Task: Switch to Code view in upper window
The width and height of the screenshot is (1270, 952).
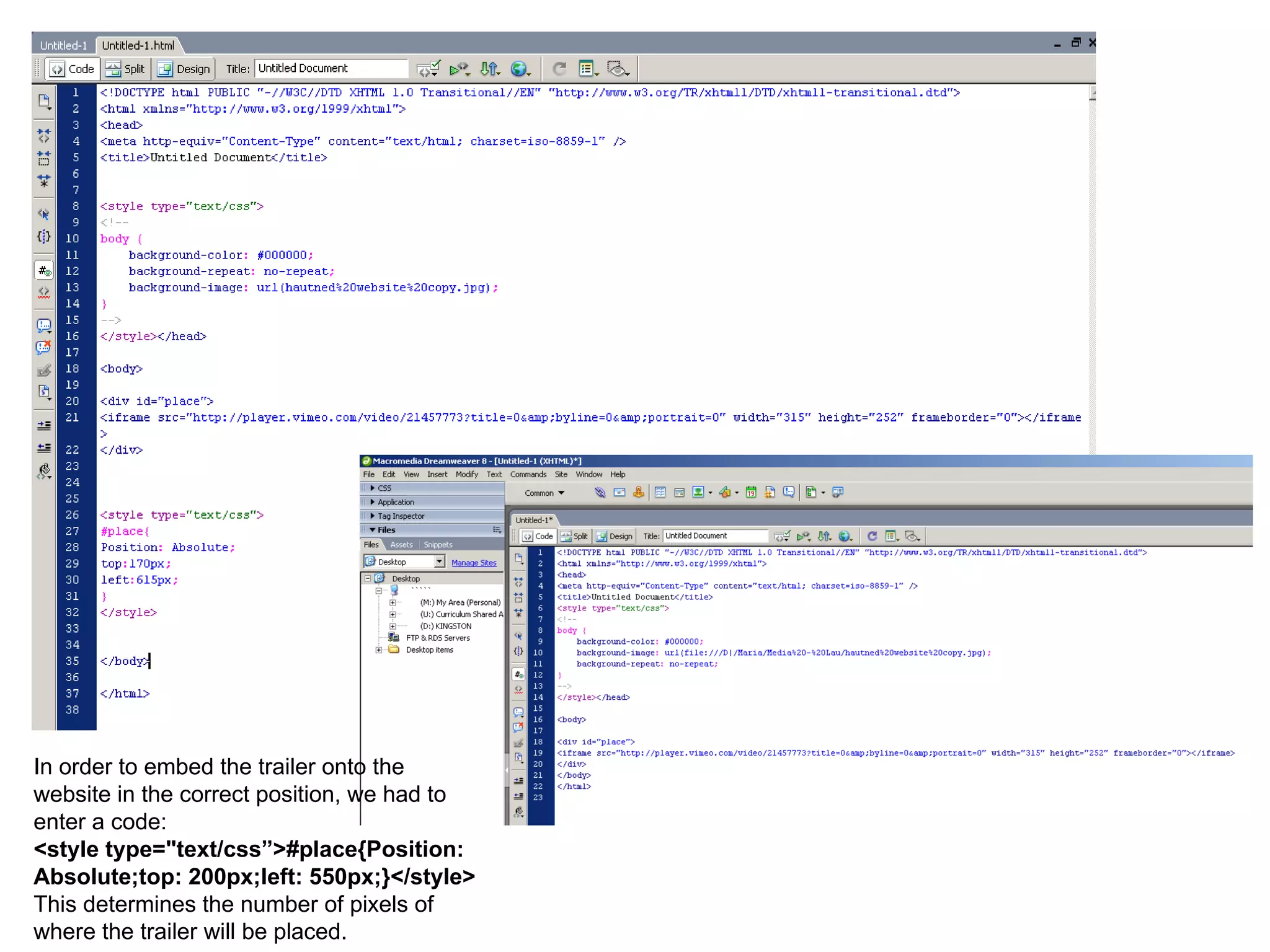Action: click(x=73, y=69)
